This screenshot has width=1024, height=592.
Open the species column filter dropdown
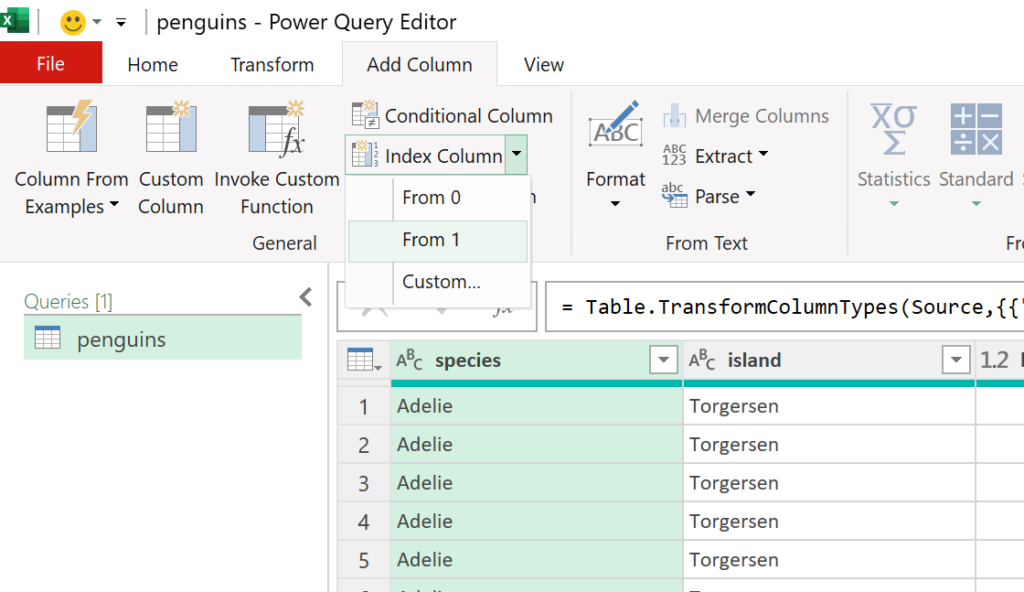click(663, 360)
